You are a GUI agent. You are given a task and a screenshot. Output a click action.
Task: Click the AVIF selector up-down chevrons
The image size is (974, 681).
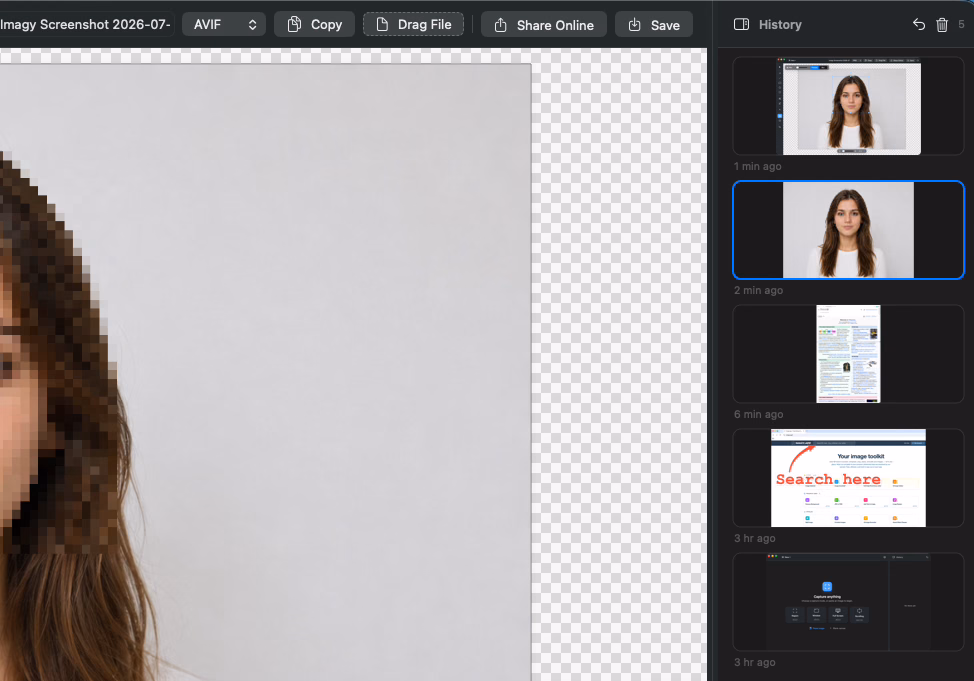pyautogui.click(x=252, y=25)
